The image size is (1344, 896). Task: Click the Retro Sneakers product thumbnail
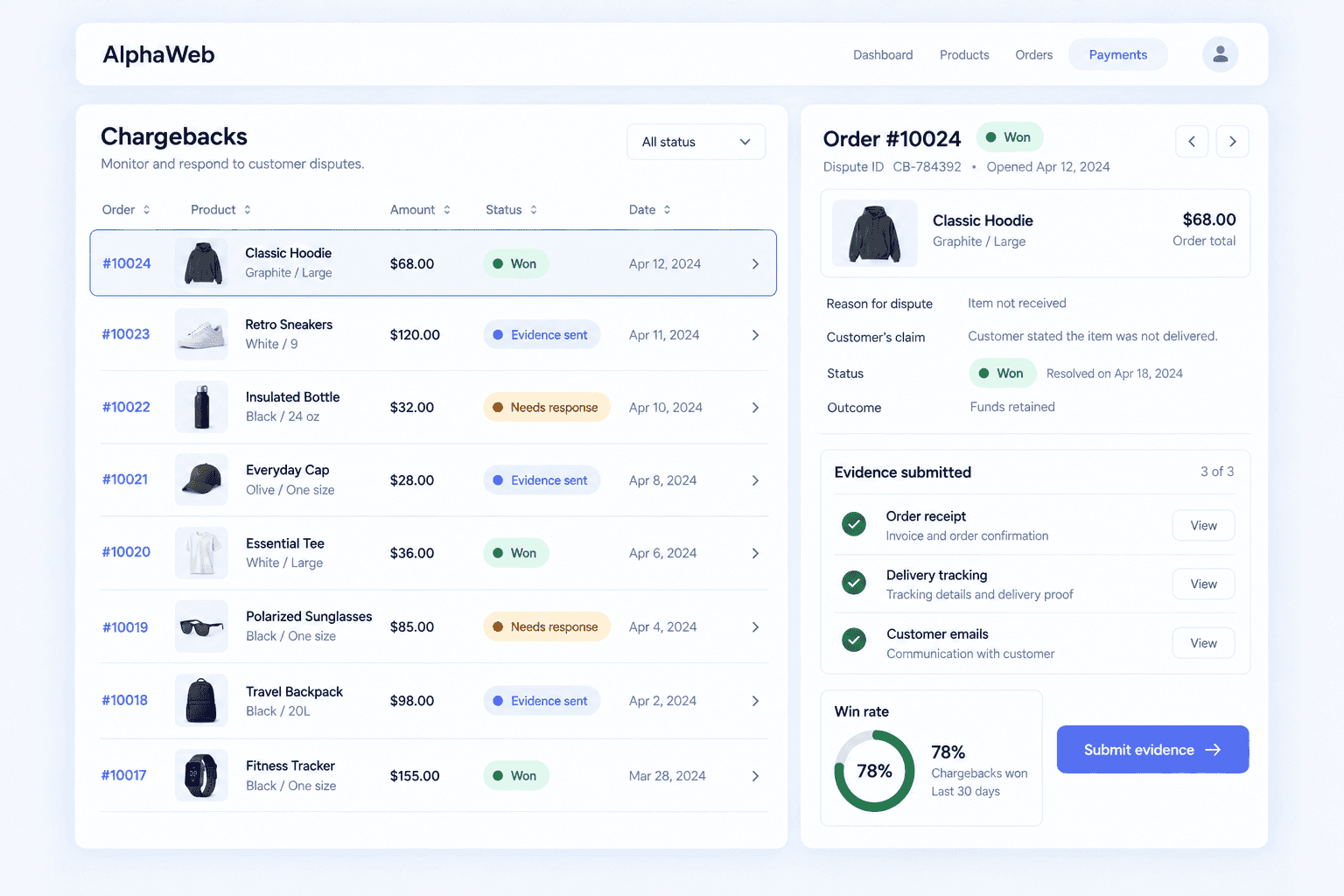[201, 334]
